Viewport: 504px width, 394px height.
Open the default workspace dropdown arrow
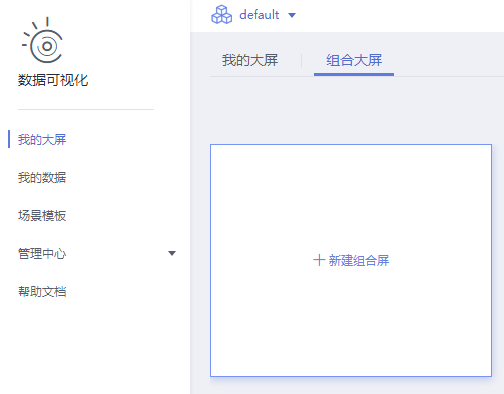pos(292,15)
